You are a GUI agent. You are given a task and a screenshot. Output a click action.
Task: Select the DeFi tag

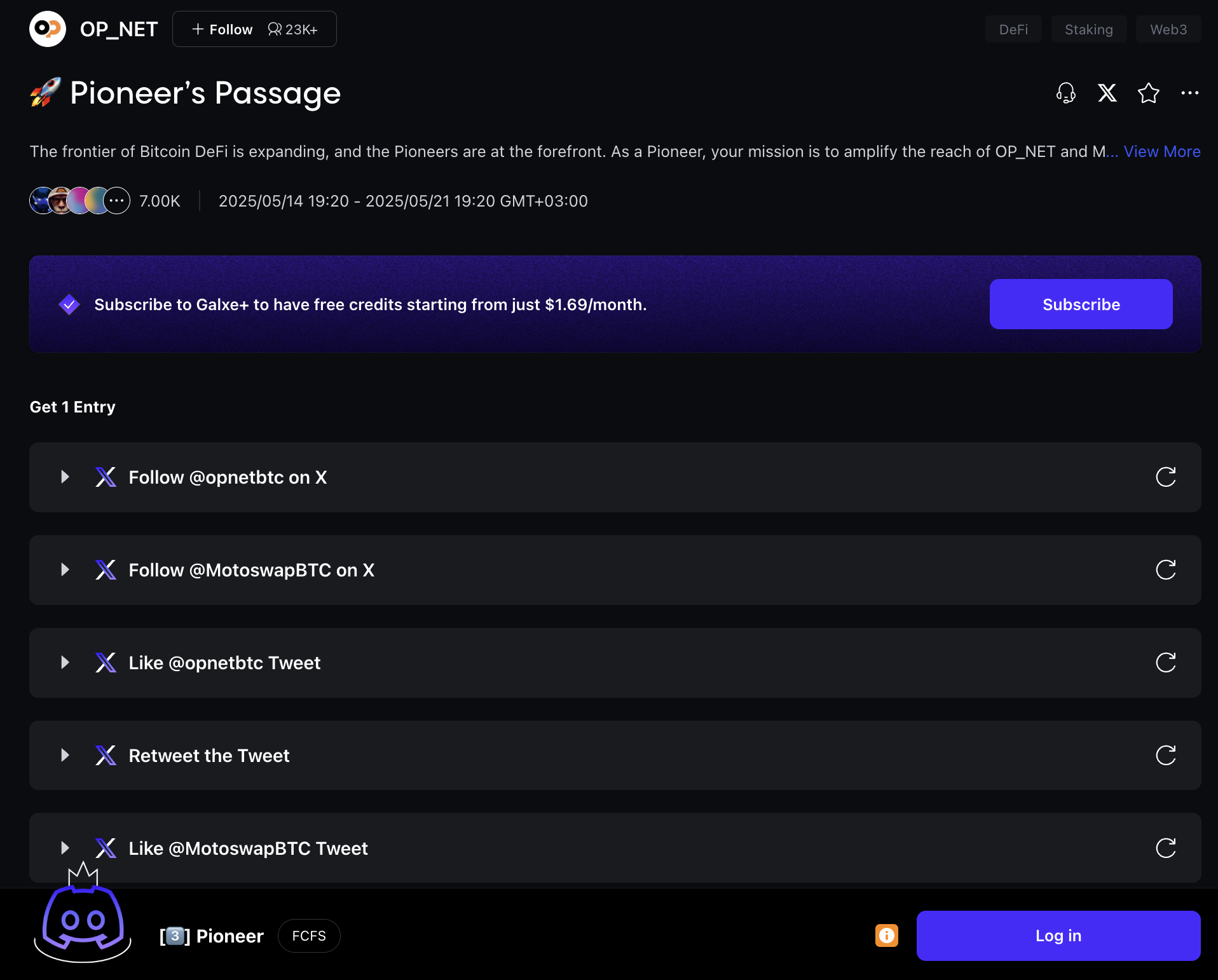[x=1013, y=29]
